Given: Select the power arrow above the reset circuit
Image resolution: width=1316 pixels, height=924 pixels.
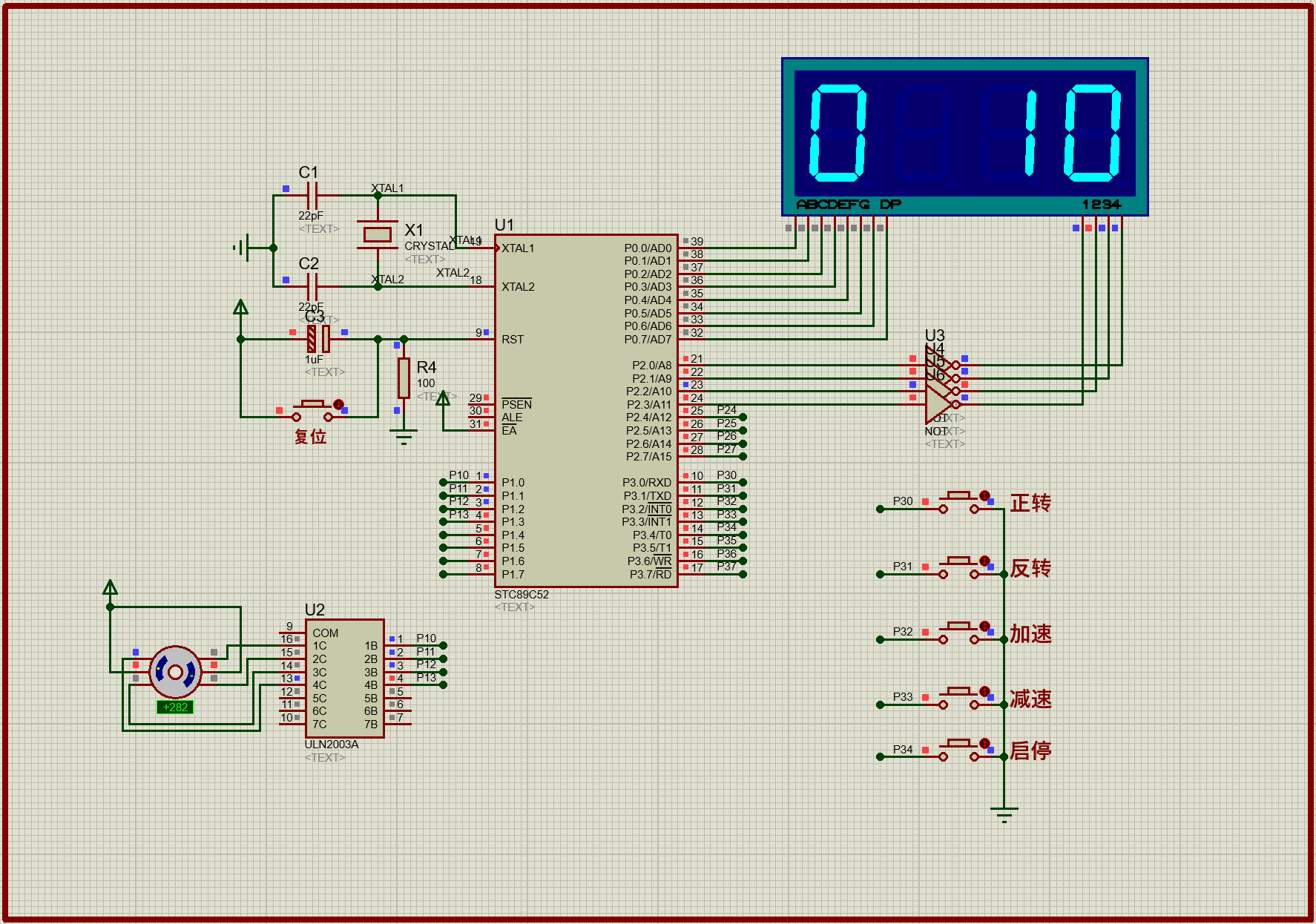Looking at the screenshot, I should 241,307.
